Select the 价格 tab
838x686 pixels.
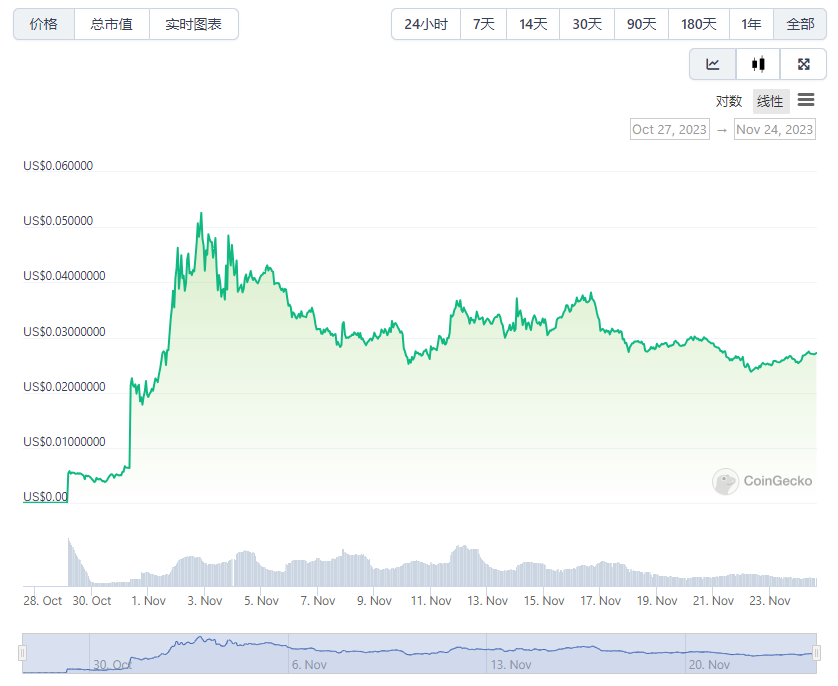pyautogui.click(x=44, y=24)
